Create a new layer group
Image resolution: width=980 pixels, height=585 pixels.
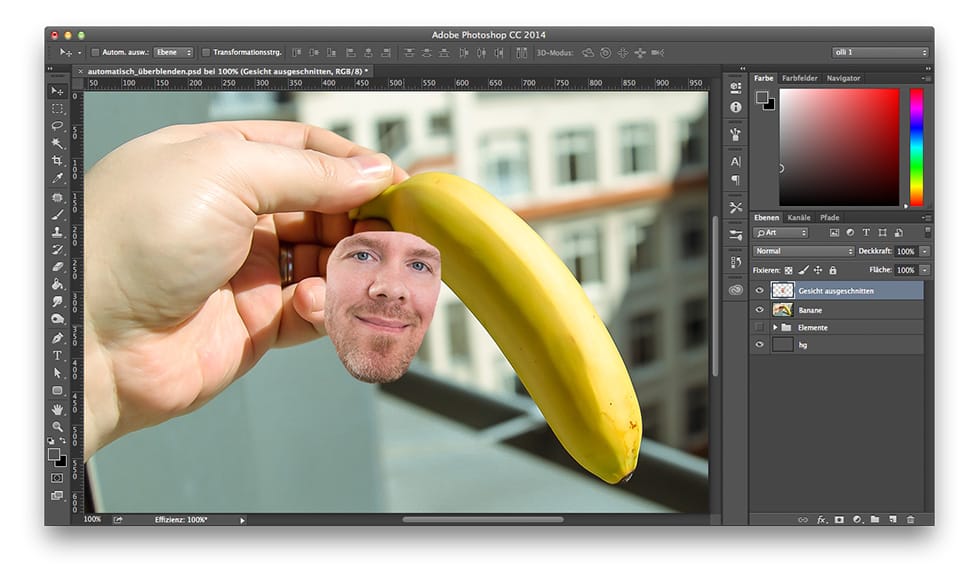tap(875, 519)
